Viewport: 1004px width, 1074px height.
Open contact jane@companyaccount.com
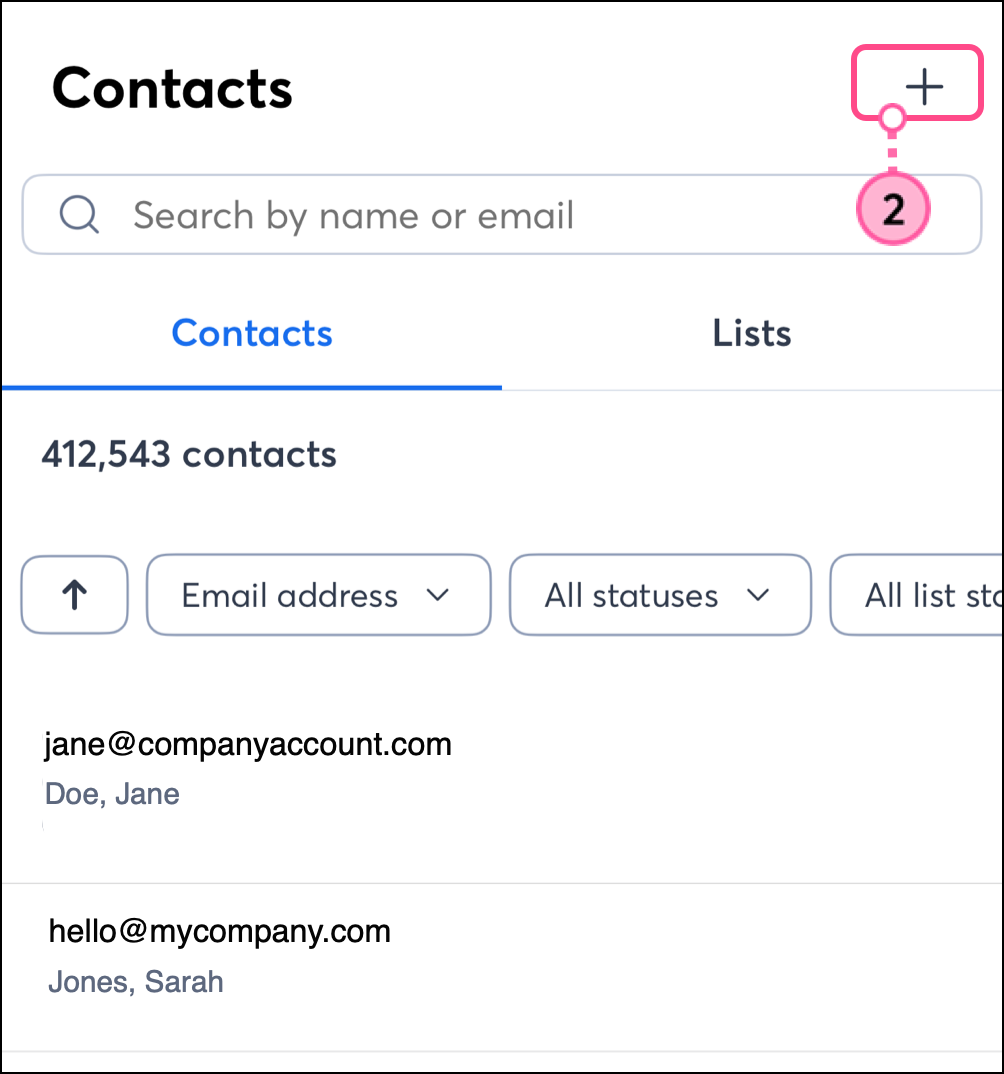coord(248,744)
